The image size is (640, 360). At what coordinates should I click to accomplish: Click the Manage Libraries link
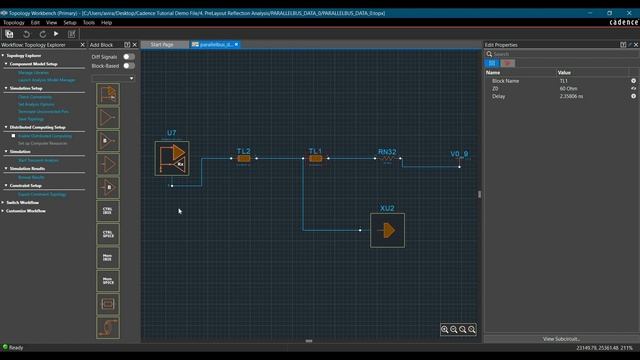tap(33, 73)
